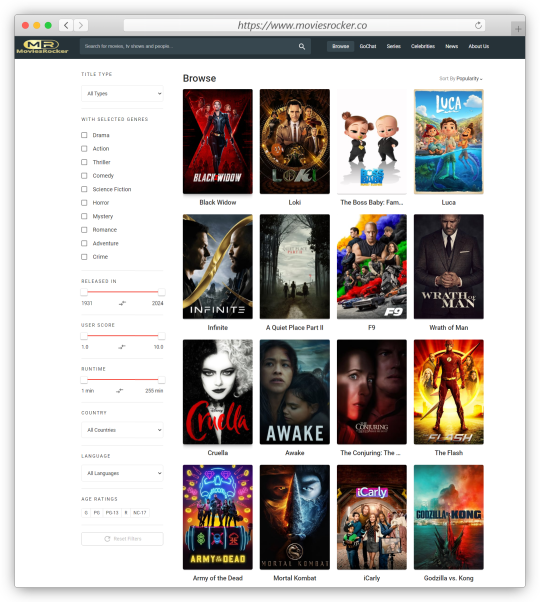
Task: Go to the Series section
Action: pos(393,46)
